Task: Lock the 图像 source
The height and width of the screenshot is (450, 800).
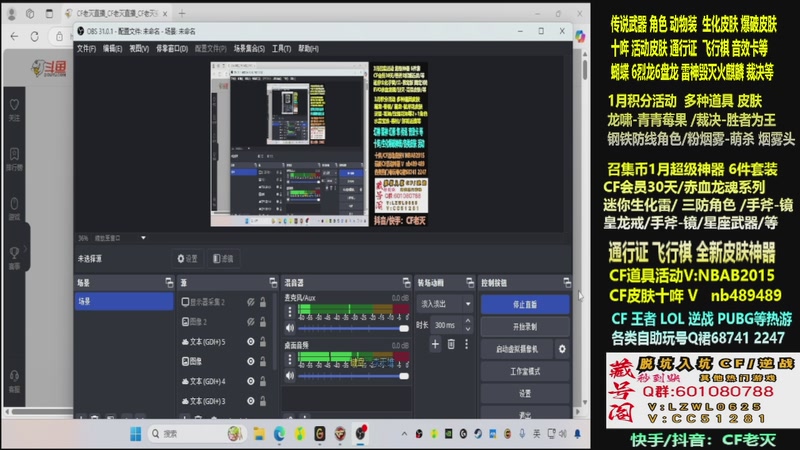Action: tap(263, 361)
